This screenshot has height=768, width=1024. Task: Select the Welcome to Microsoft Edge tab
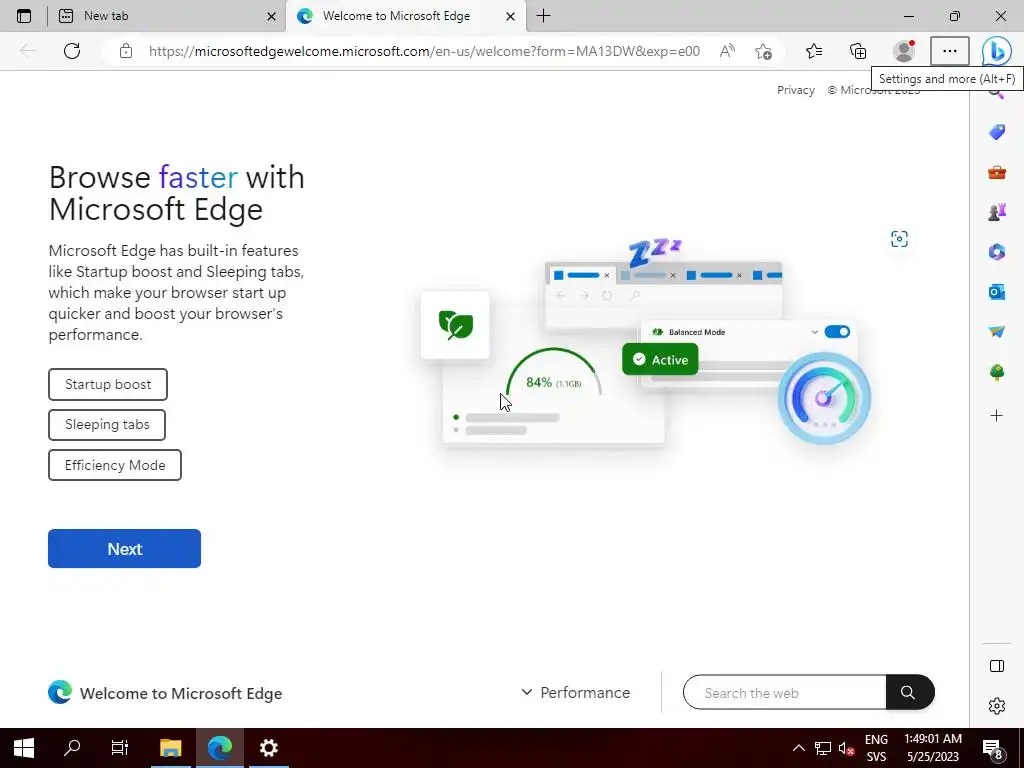click(x=406, y=16)
